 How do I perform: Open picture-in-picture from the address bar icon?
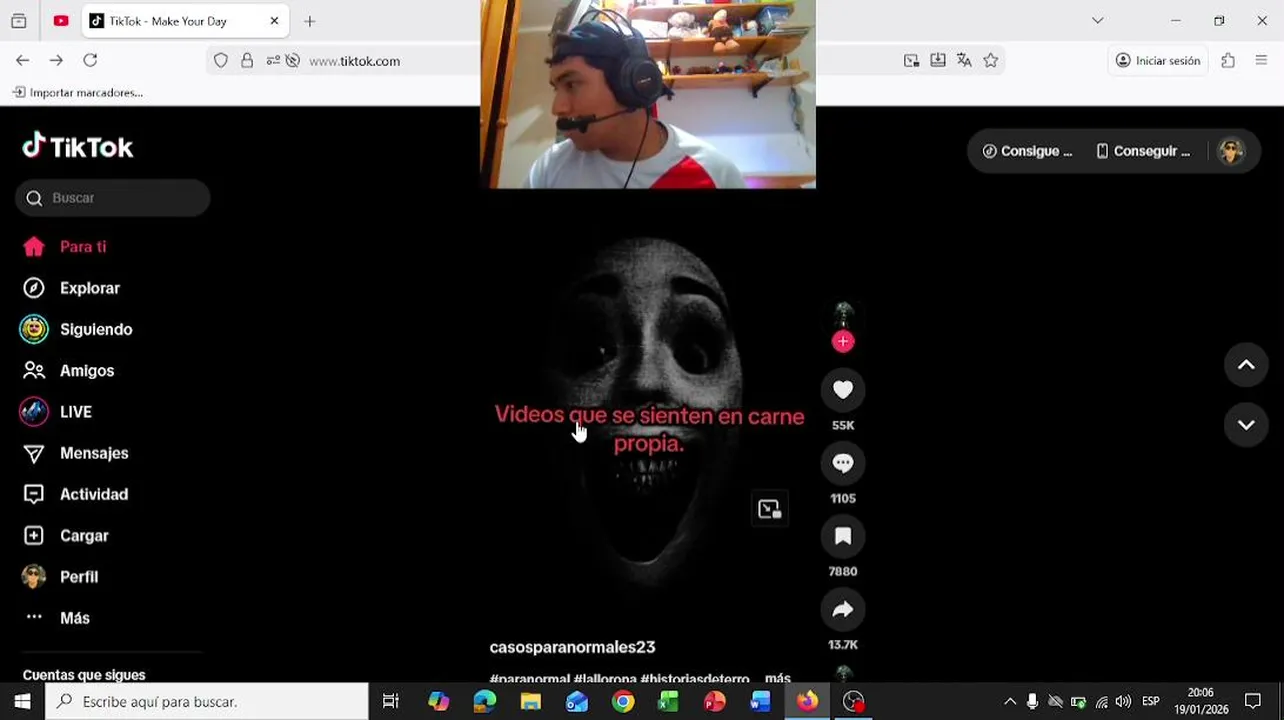click(x=911, y=61)
